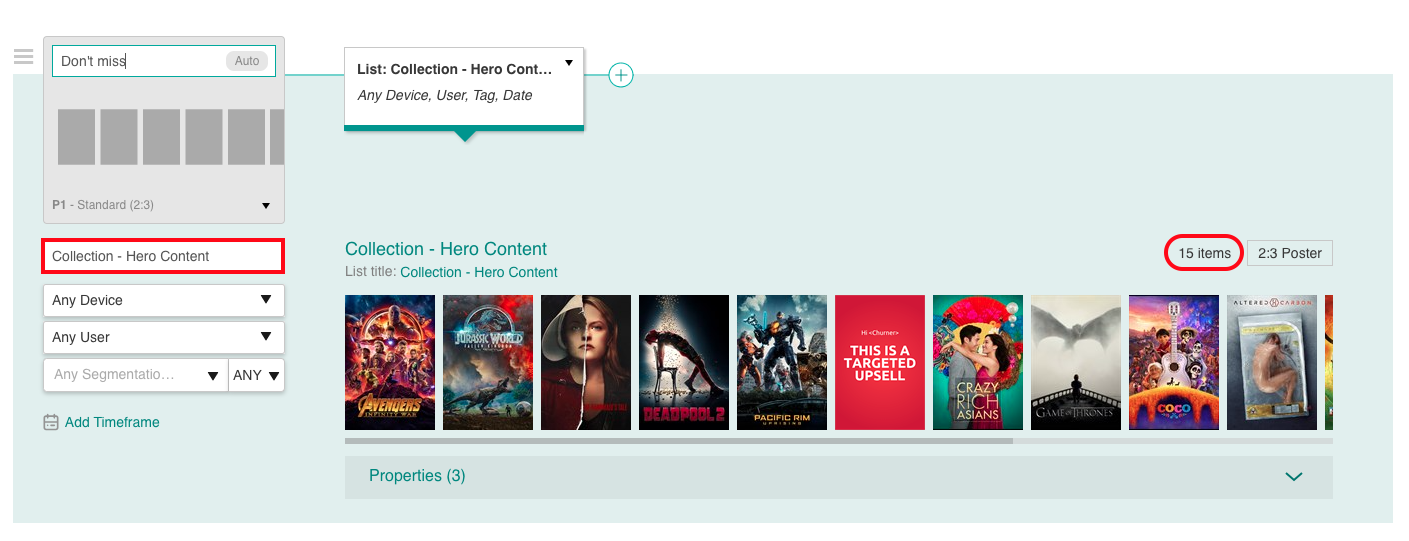Open the List title Collection - Hero Content link
The image size is (1409, 541).
(479, 272)
